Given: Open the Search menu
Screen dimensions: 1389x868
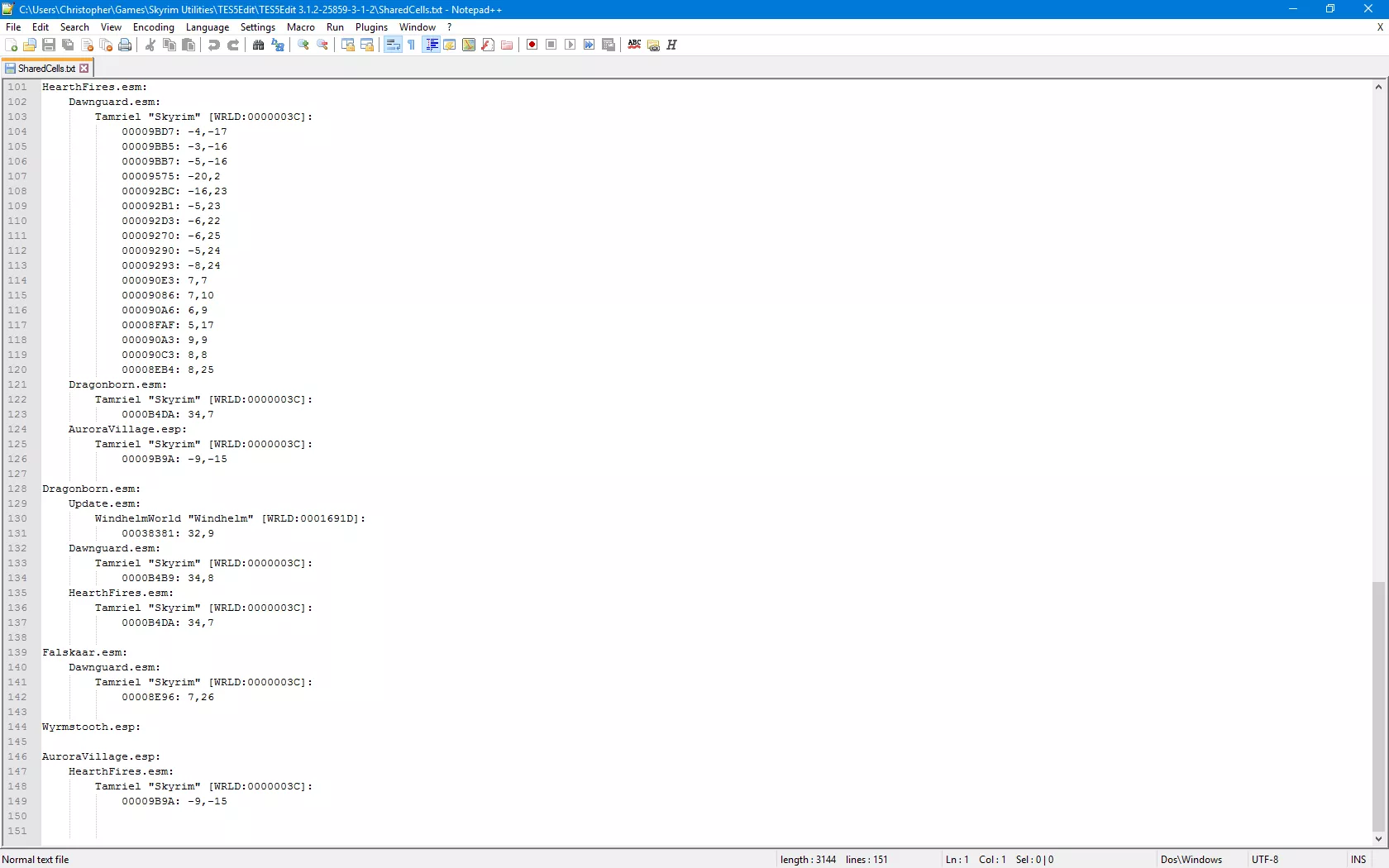Looking at the screenshot, I should pyautogui.click(x=74, y=27).
